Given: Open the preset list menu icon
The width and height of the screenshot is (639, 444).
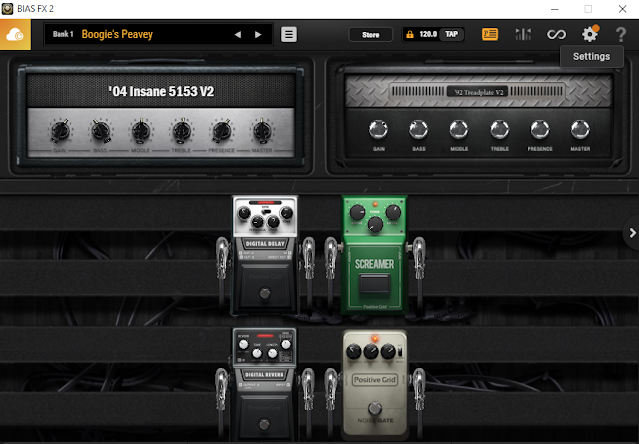Looking at the screenshot, I should (x=289, y=35).
